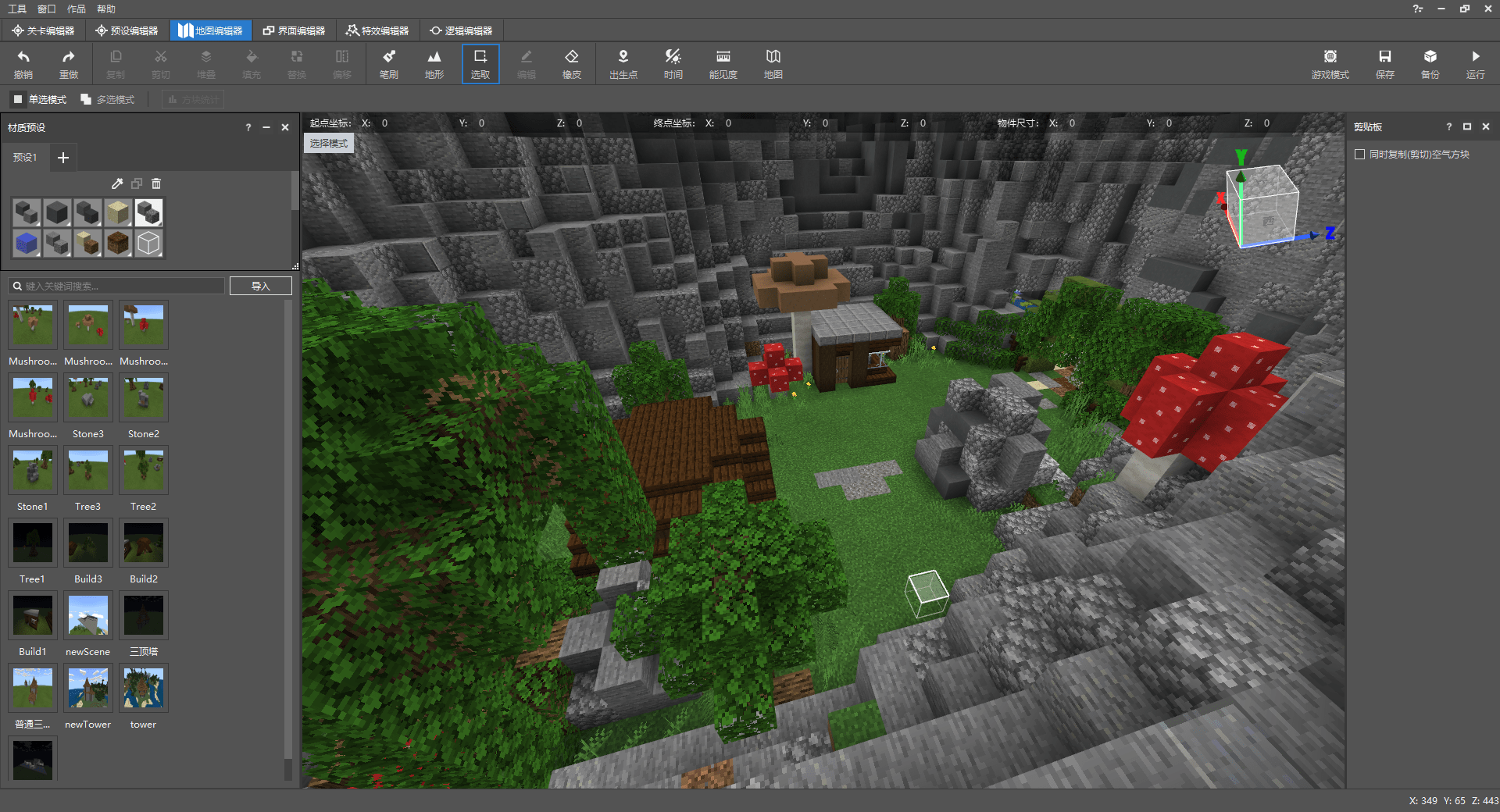Image resolution: width=1500 pixels, height=812 pixels.
Task: Switch to the 特效编辑器 tab
Action: pyautogui.click(x=377, y=30)
